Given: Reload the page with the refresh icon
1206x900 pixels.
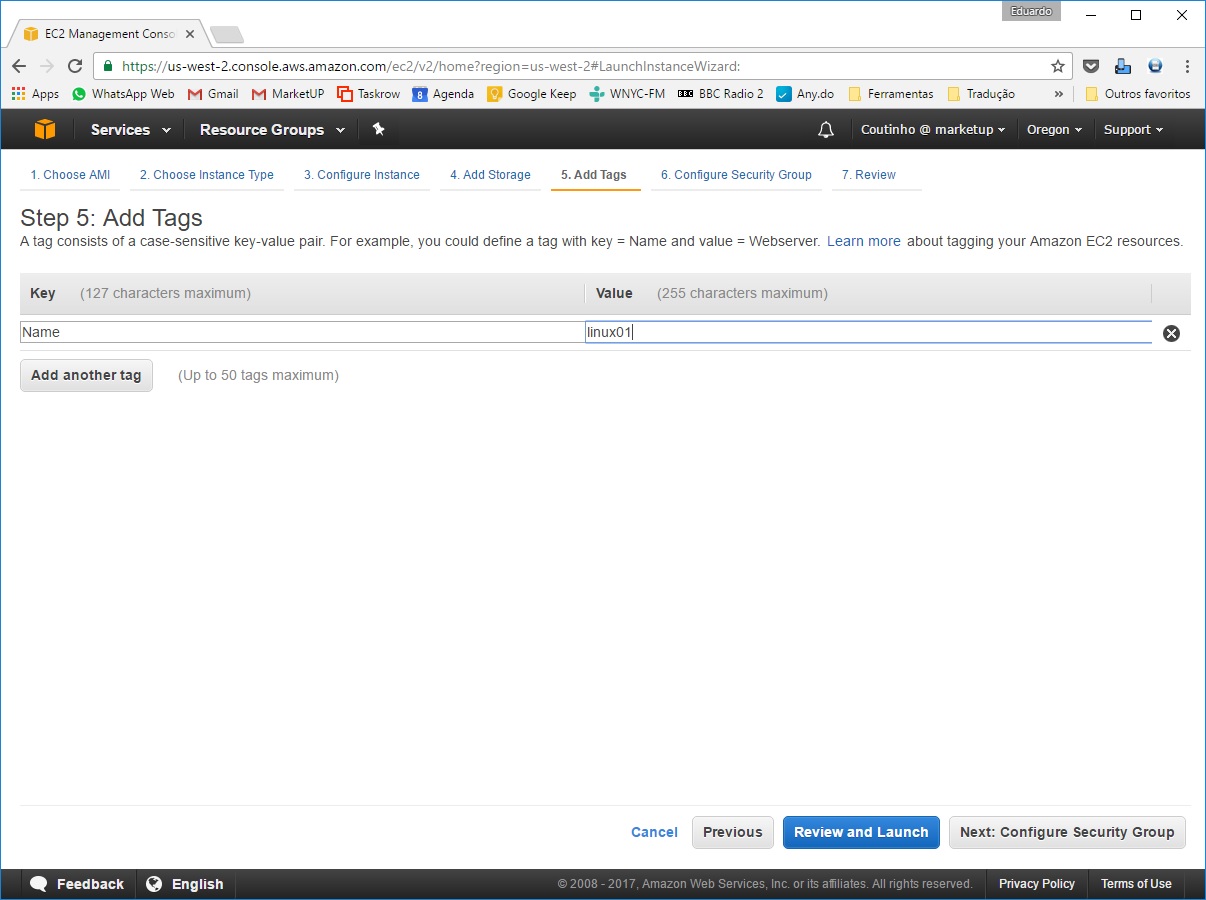Looking at the screenshot, I should point(75,66).
